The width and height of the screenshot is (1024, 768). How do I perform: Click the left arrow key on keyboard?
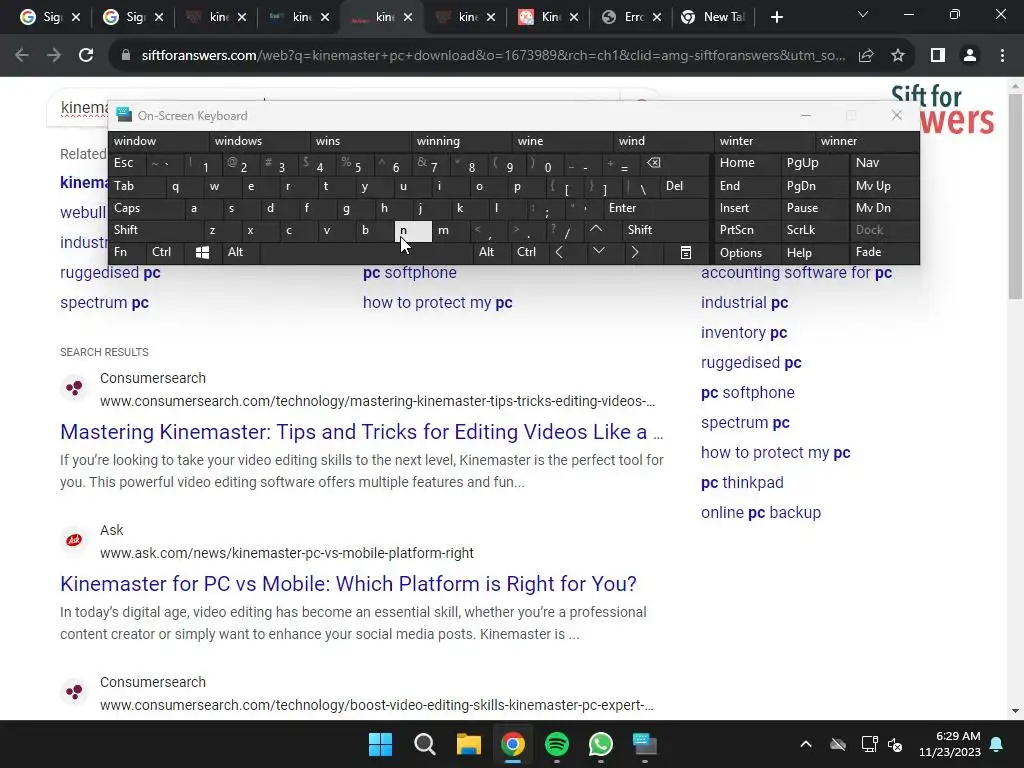(559, 253)
